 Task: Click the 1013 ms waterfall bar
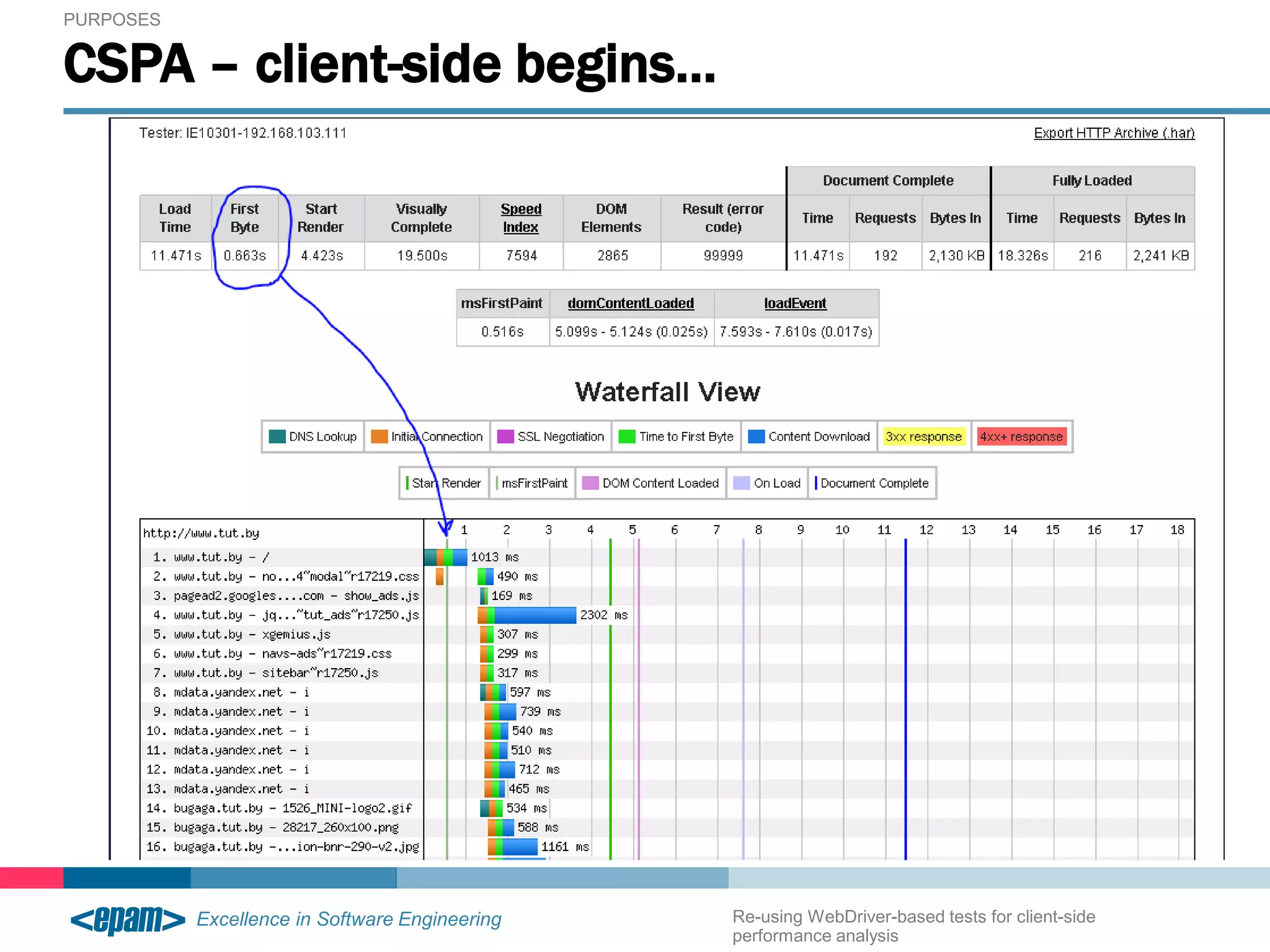point(446,557)
